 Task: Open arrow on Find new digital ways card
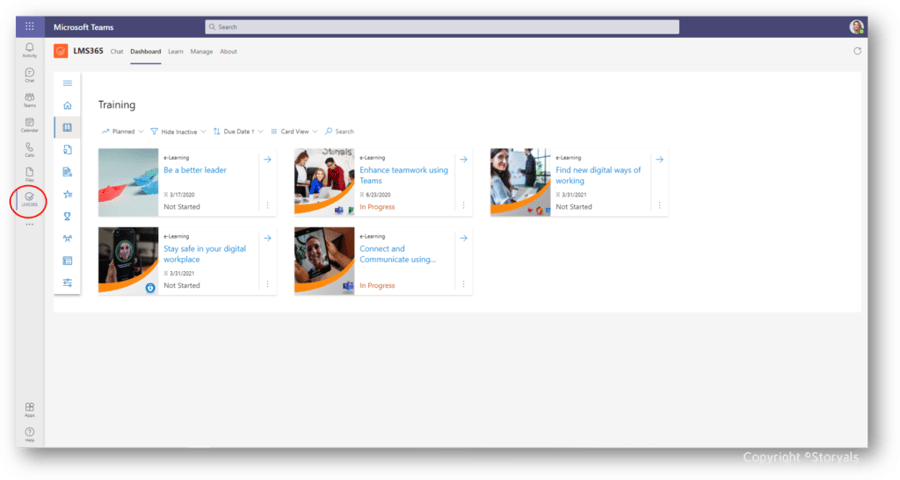(x=660, y=160)
